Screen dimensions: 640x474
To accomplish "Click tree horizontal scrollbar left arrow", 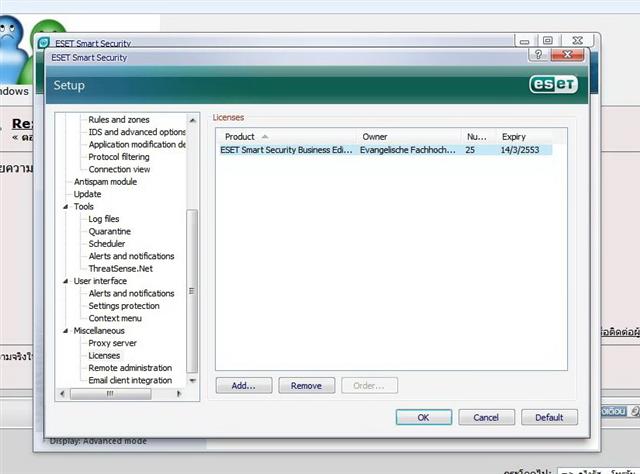I will point(62,394).
